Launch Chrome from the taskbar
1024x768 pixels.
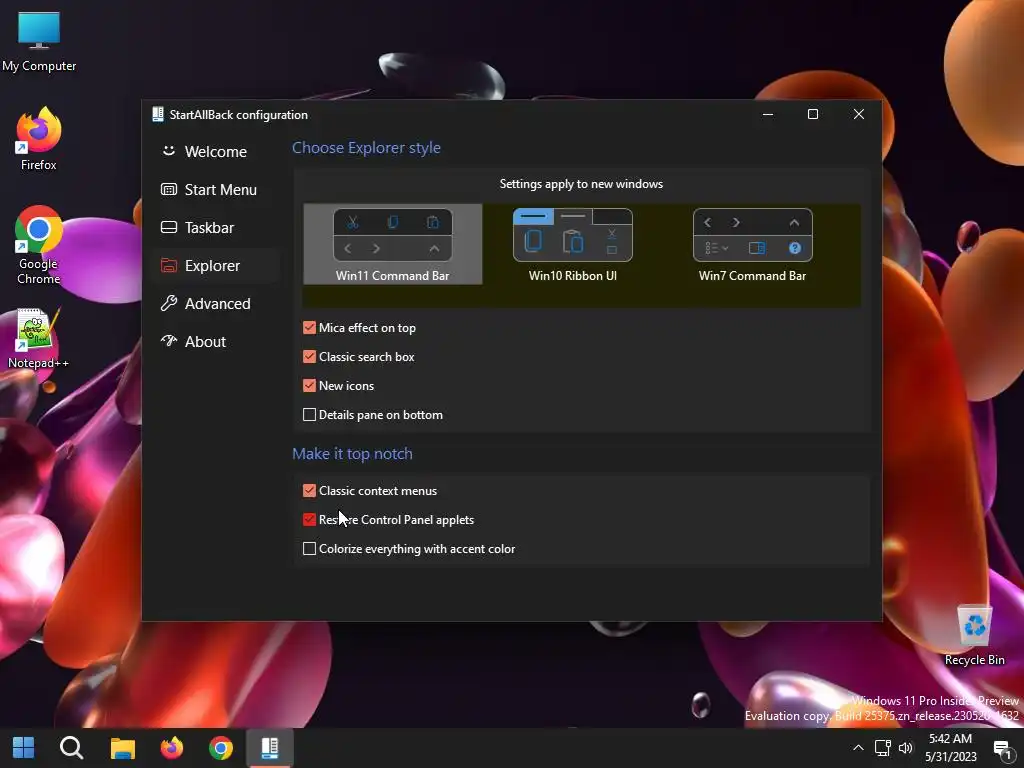pos(221,748)
